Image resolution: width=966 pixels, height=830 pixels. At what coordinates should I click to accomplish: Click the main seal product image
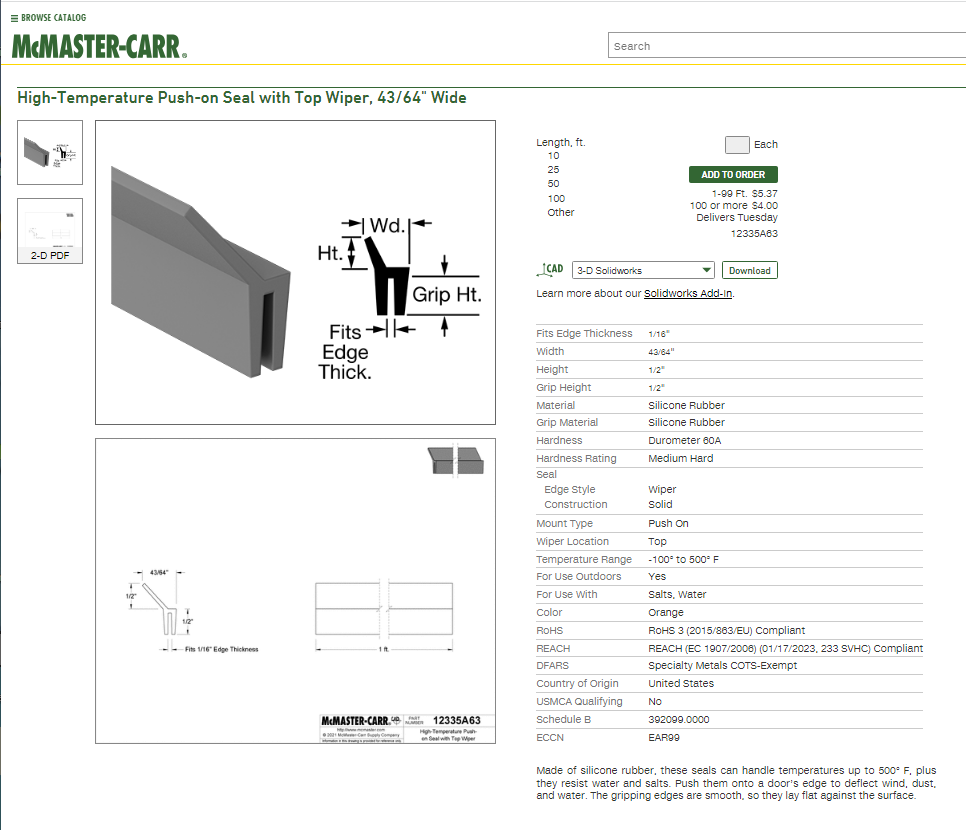coord(295,272)
